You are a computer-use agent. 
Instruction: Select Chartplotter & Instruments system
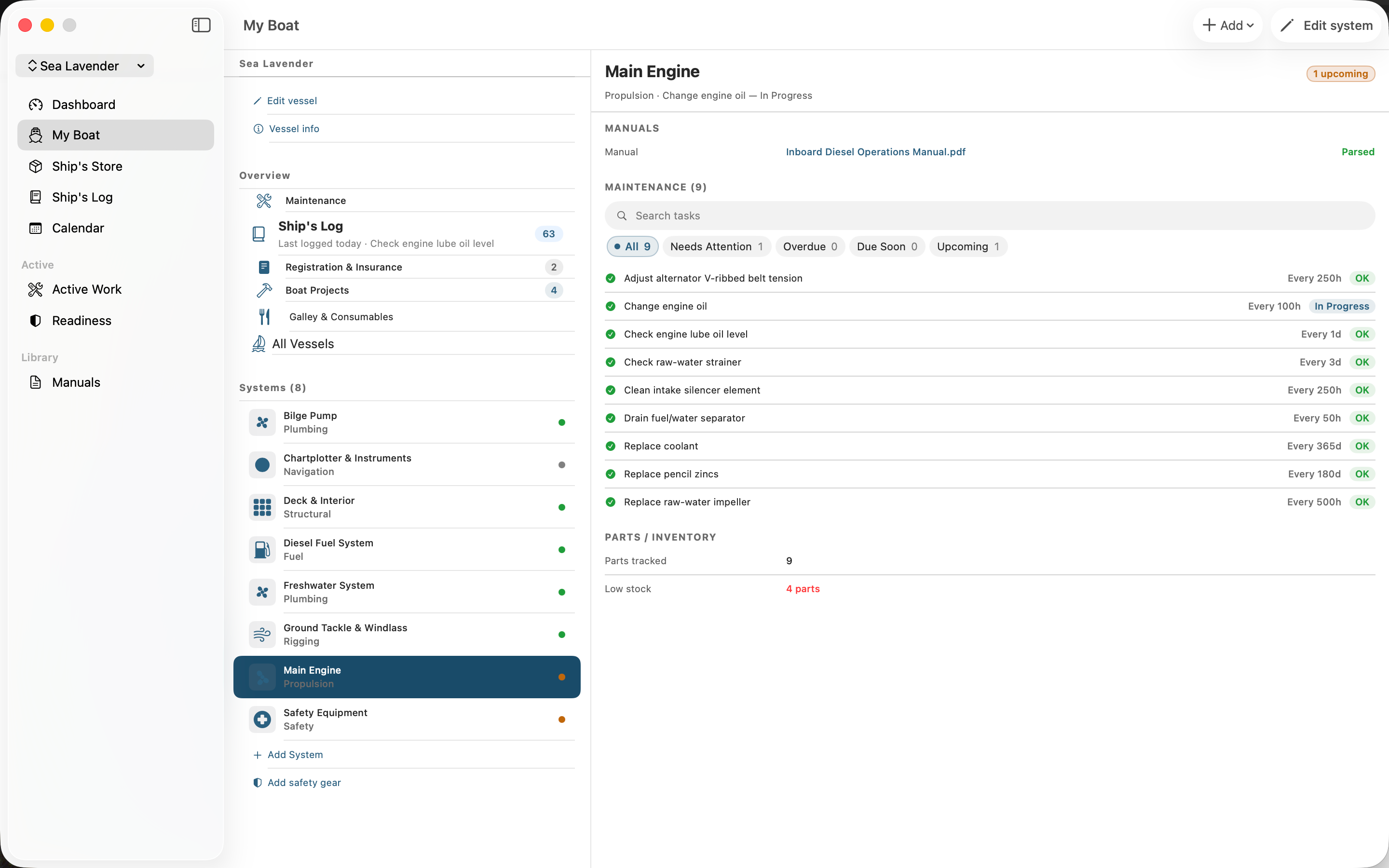407,464
